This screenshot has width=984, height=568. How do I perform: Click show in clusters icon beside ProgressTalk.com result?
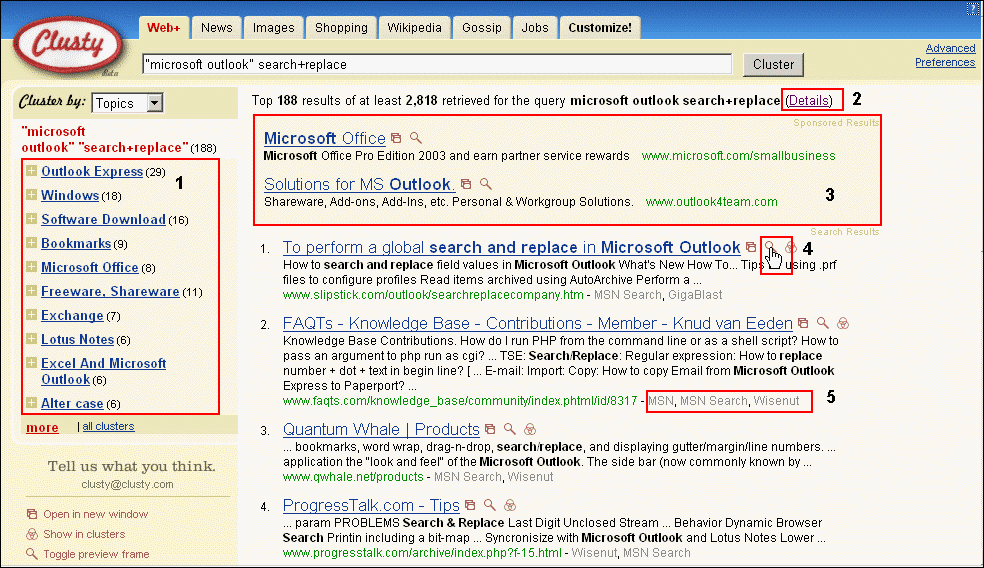point(510,506)
